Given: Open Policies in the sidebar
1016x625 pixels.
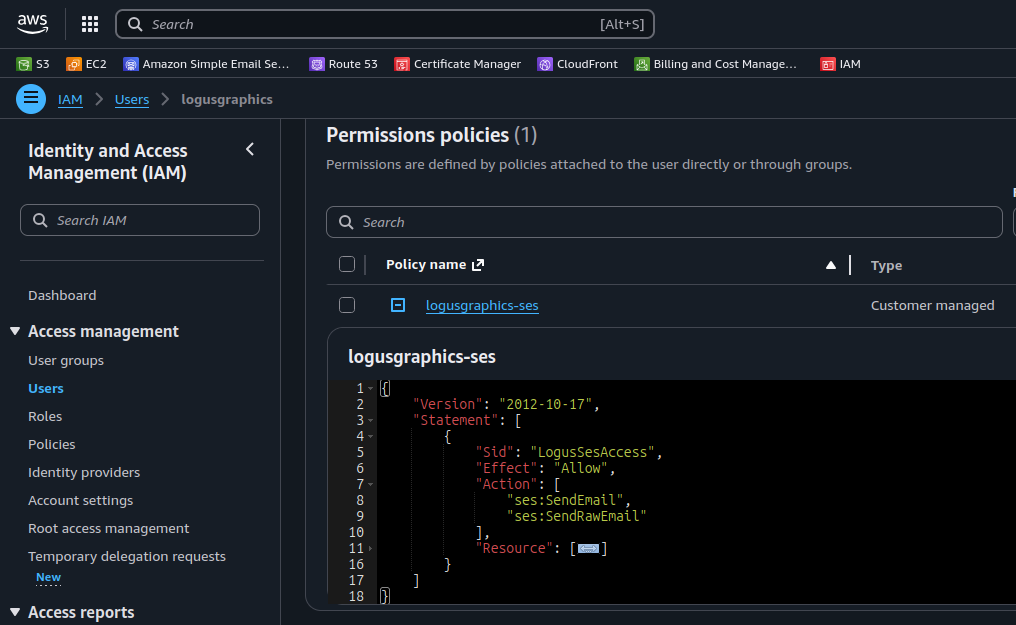Looking at the screenshot, I should pyautogui.click(x=52, y=444).
